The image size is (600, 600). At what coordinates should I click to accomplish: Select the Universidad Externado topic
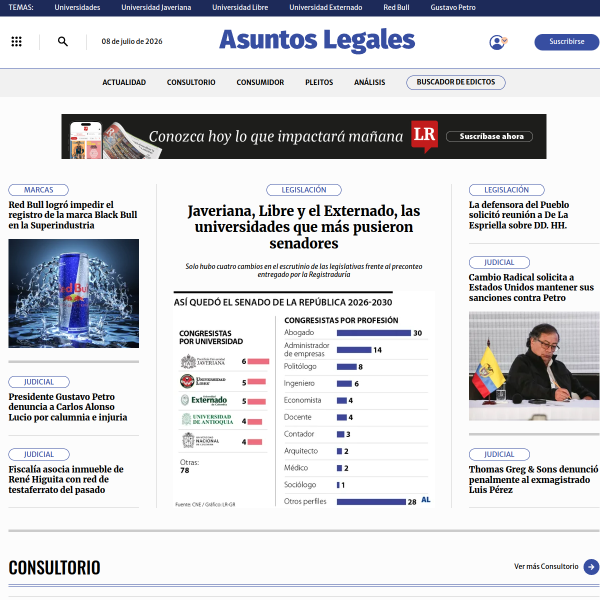click(x=326, y=7)
